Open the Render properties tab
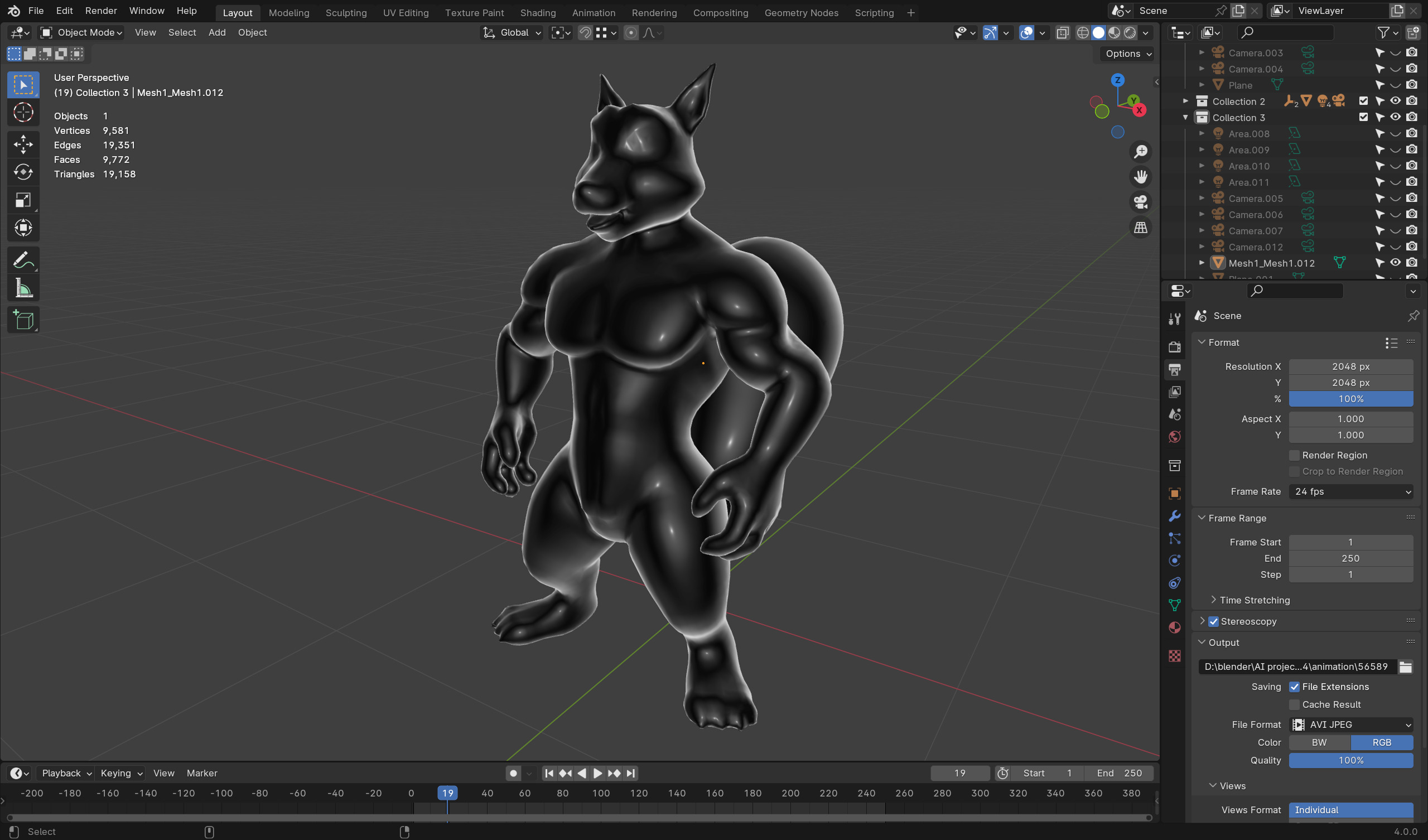 pos(1175,347)
